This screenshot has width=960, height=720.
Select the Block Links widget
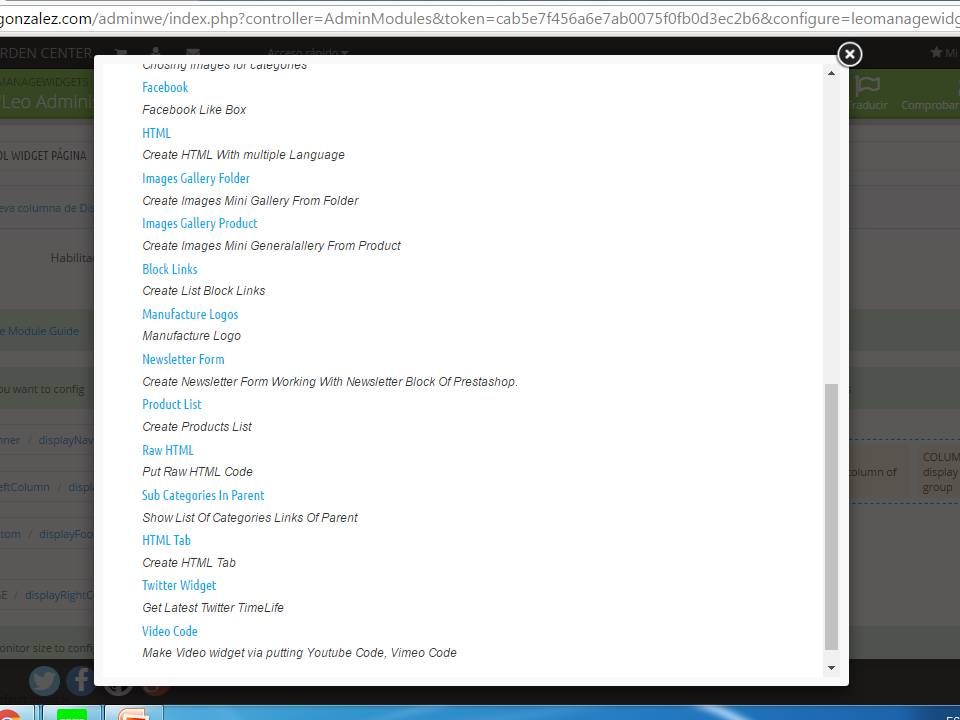(x=170, y=269)
